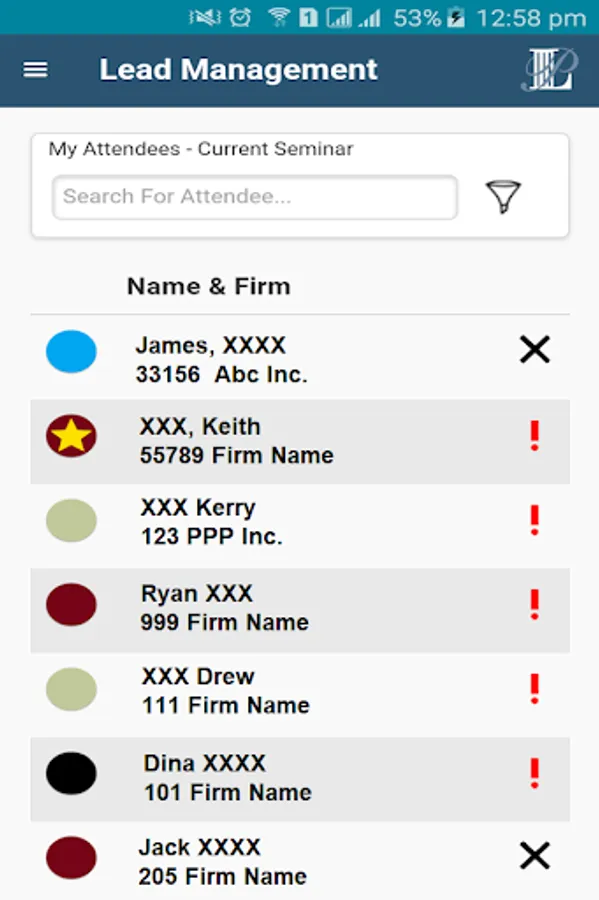
Task: Open the attendee filter funnel
Action: pyautogui.click(x=505, y=196)
